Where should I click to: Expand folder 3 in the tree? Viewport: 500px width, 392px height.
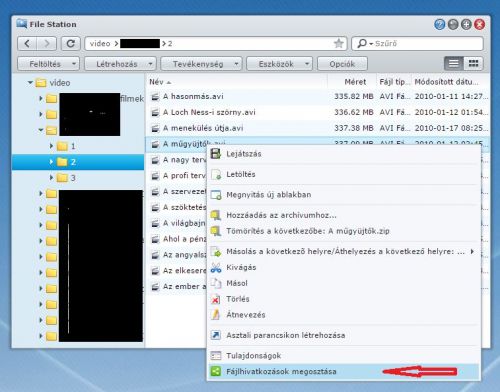pyautogui.click(x=51, y=178)
